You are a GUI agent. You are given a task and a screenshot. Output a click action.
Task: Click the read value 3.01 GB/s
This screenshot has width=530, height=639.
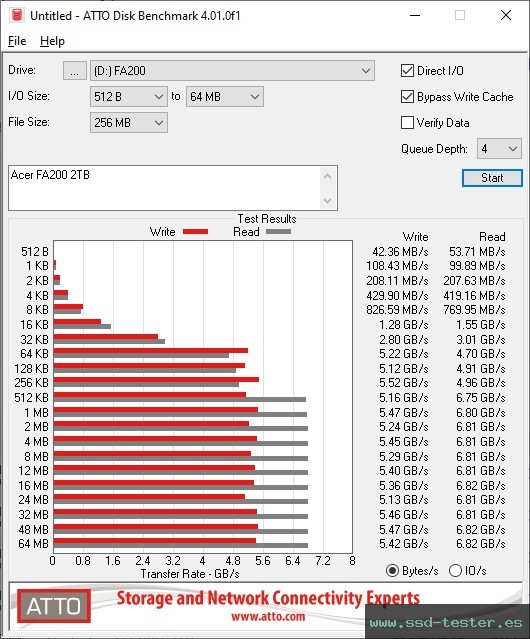481,339
